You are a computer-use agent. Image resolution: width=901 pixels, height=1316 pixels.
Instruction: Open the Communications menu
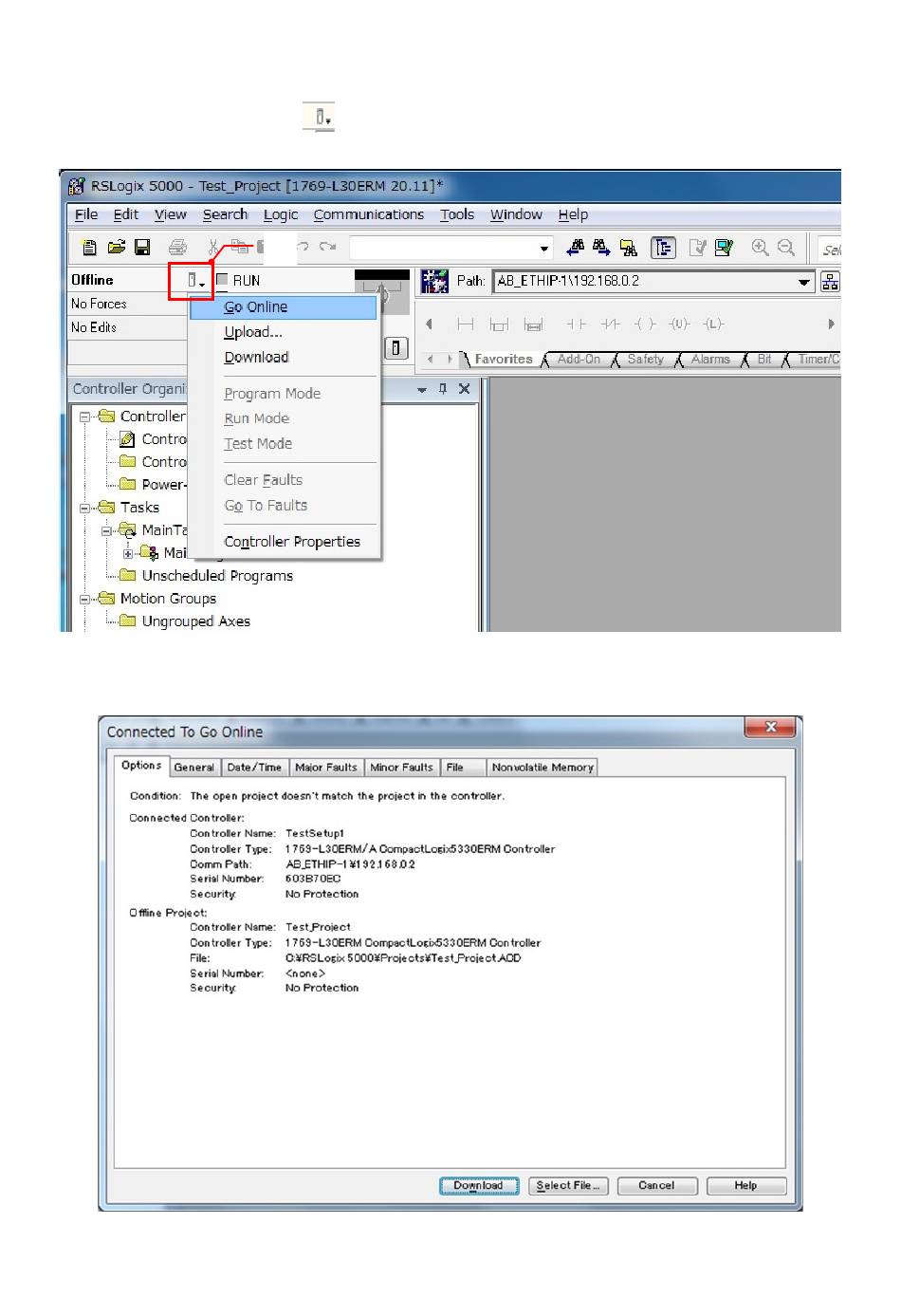[369, 214]
